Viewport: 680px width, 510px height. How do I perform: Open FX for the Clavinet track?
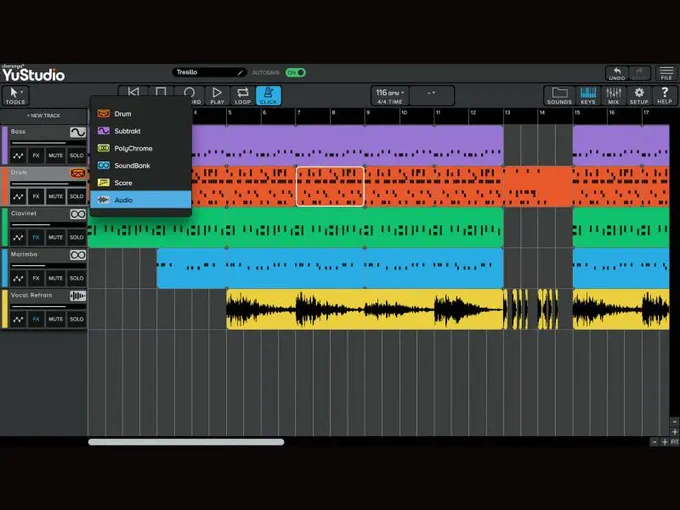pyautogui.click(x=36, y=237)
